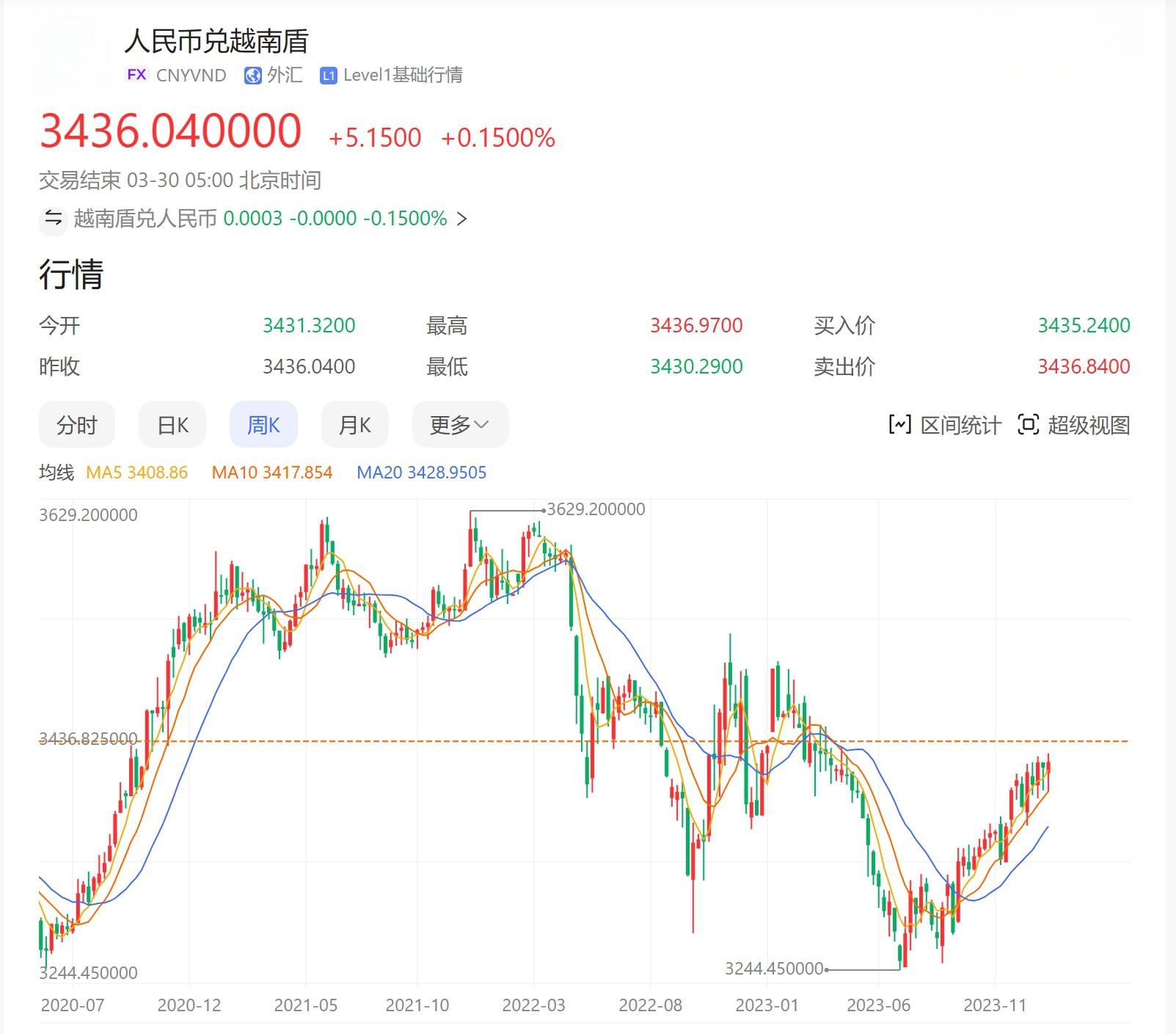Click the 2022-03 date axis label
This screenshot has height=1034, width=1176.
[534, 1005]
